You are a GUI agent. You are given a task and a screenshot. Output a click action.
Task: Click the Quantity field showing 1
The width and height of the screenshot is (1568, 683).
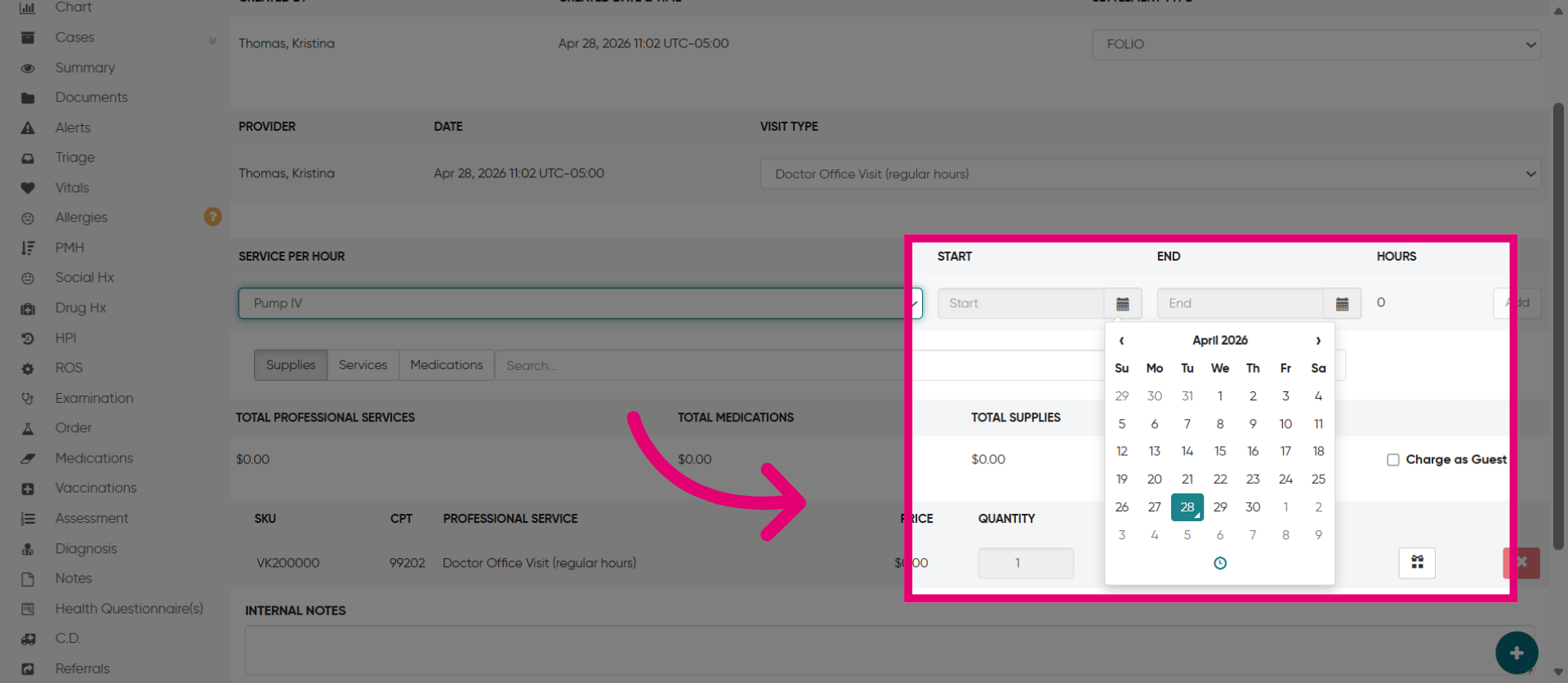point(1026,563)
